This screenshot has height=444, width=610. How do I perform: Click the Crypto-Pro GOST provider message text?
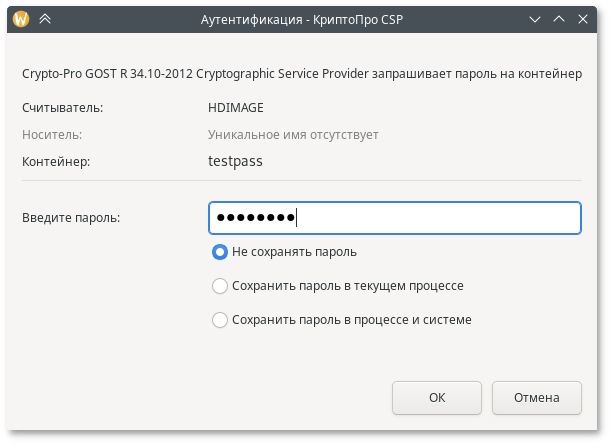302,74
